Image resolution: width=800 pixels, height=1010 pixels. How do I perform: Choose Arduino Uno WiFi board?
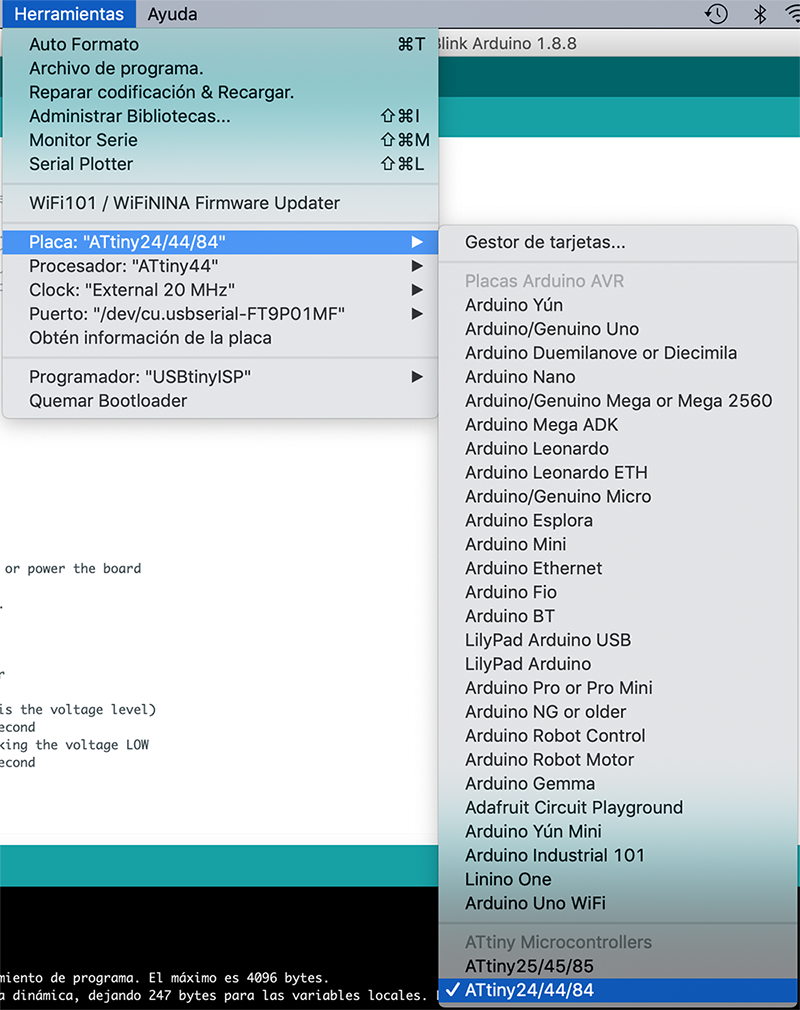618,903
